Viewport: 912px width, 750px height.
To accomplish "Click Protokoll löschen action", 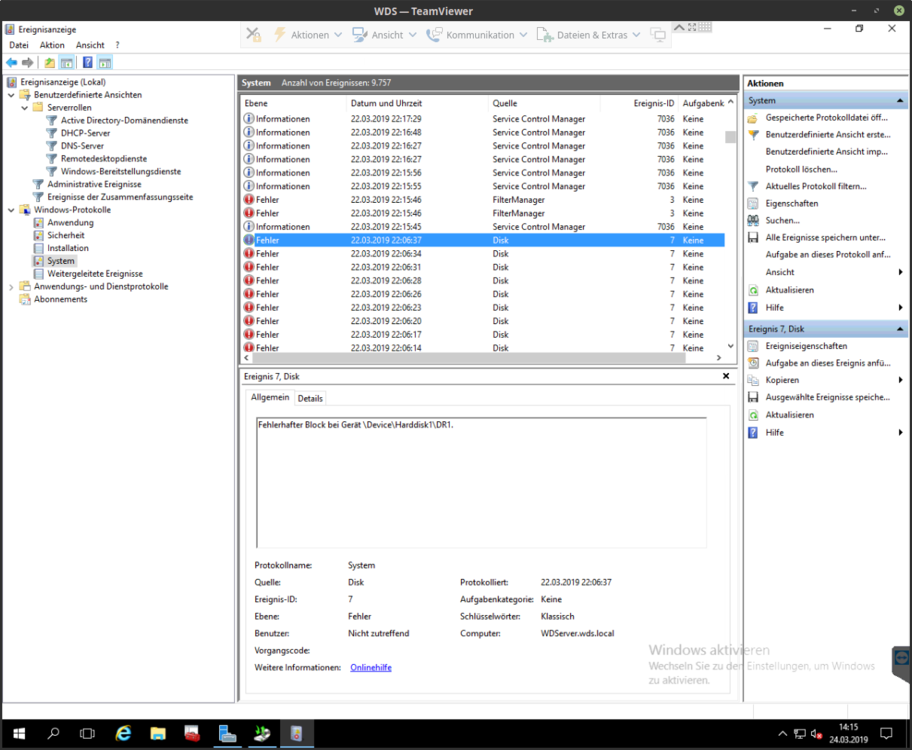I will tap(801, 169).
